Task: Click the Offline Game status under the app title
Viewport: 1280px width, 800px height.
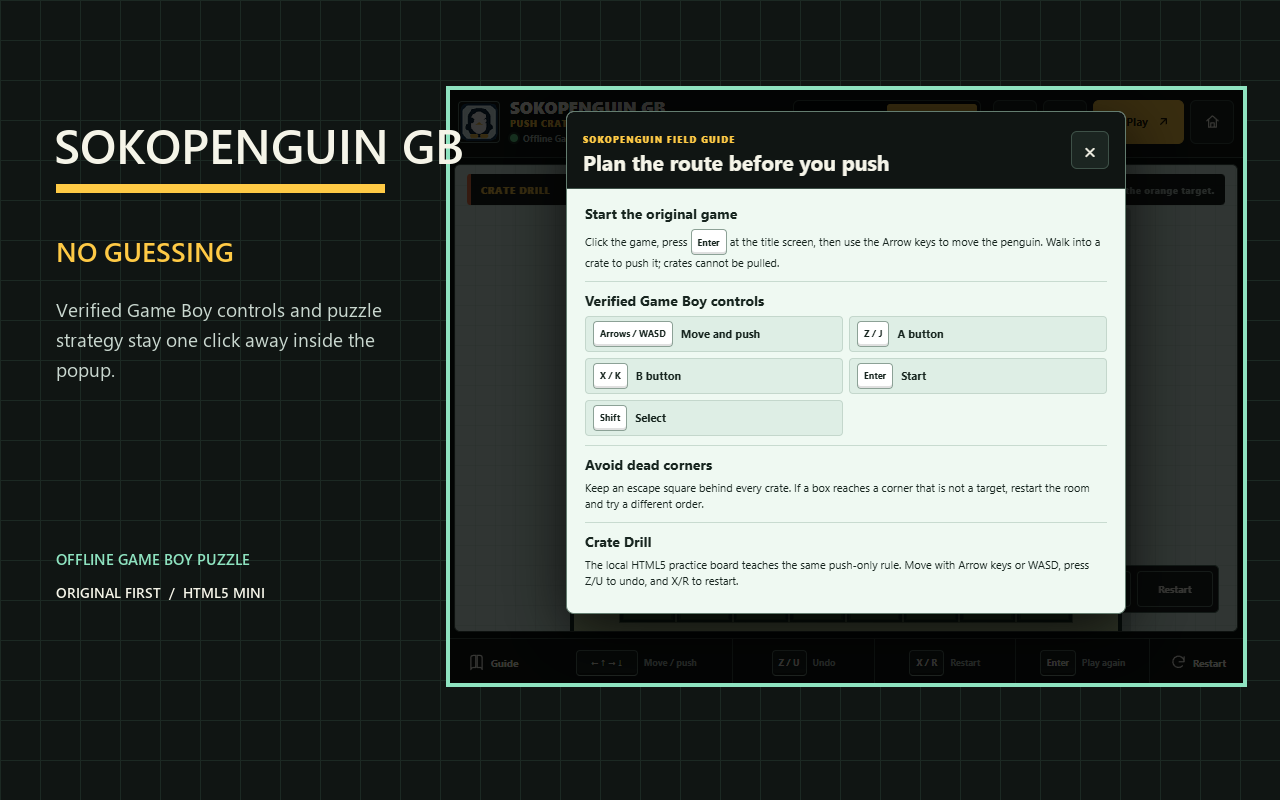Action: [x=539, y=138]
